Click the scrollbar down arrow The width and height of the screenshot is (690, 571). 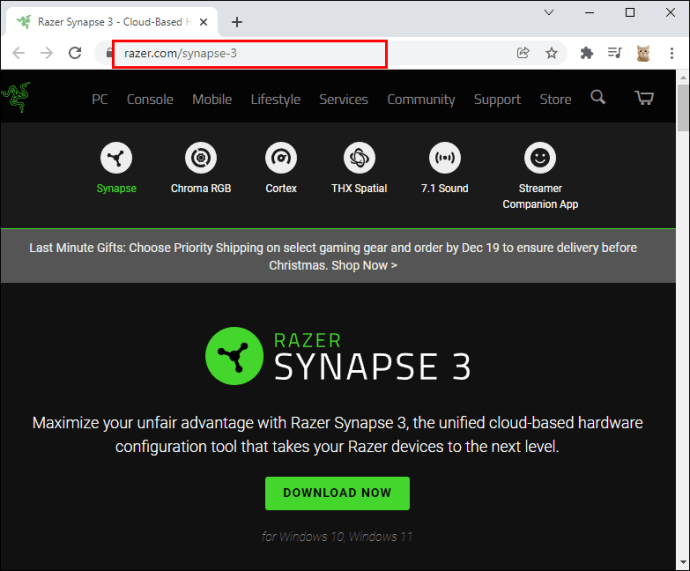point(683,562)
